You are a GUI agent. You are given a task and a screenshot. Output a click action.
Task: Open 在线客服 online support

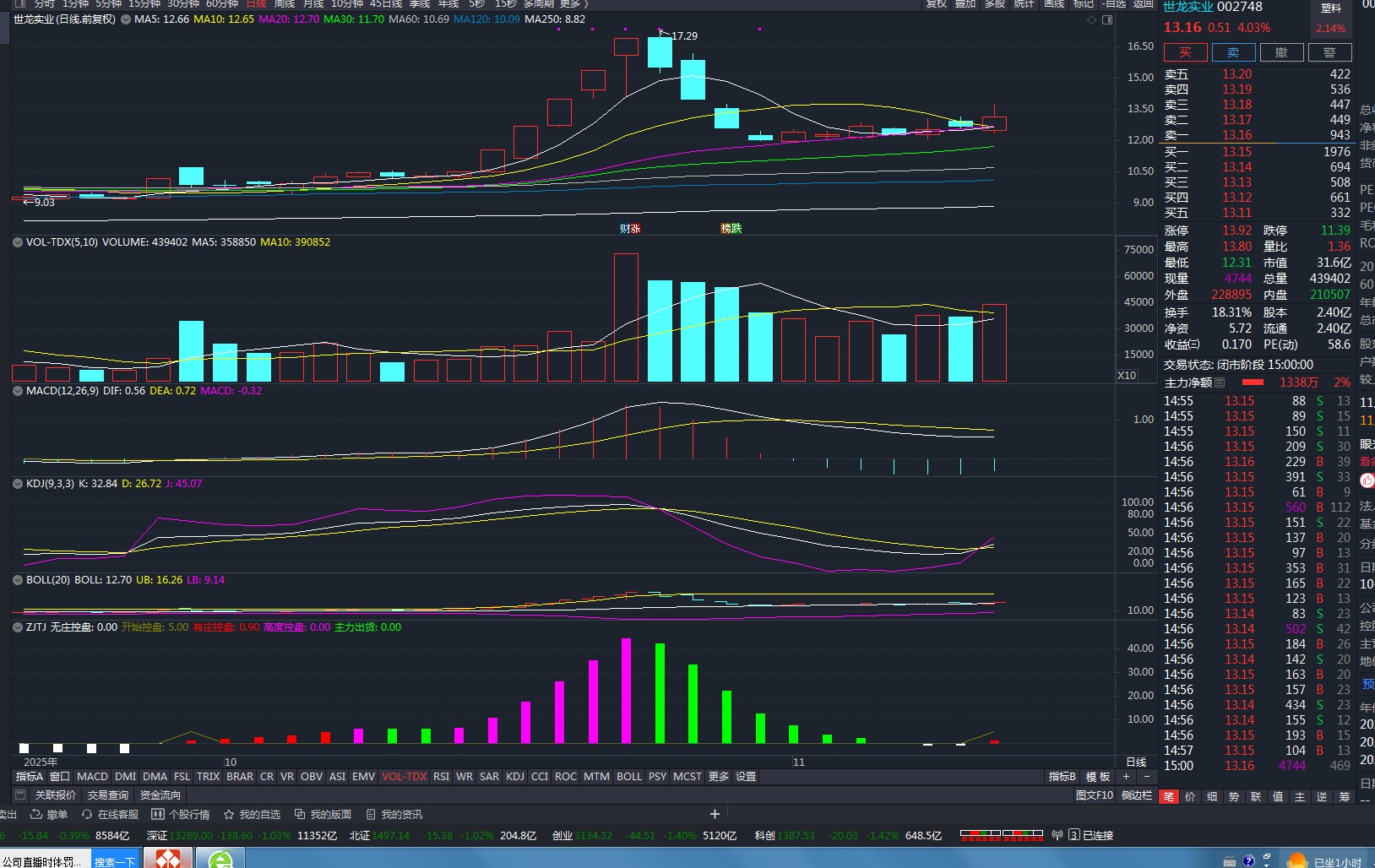110,815
